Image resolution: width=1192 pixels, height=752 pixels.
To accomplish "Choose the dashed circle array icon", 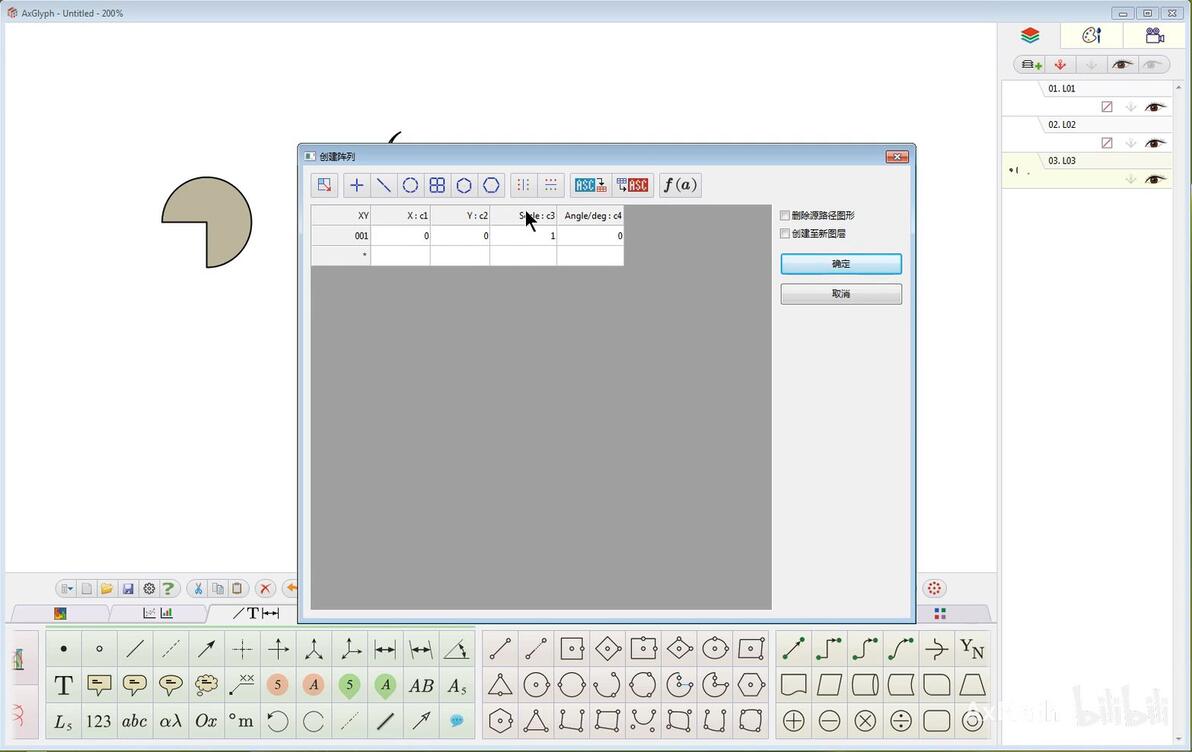I will coord(410,185).
